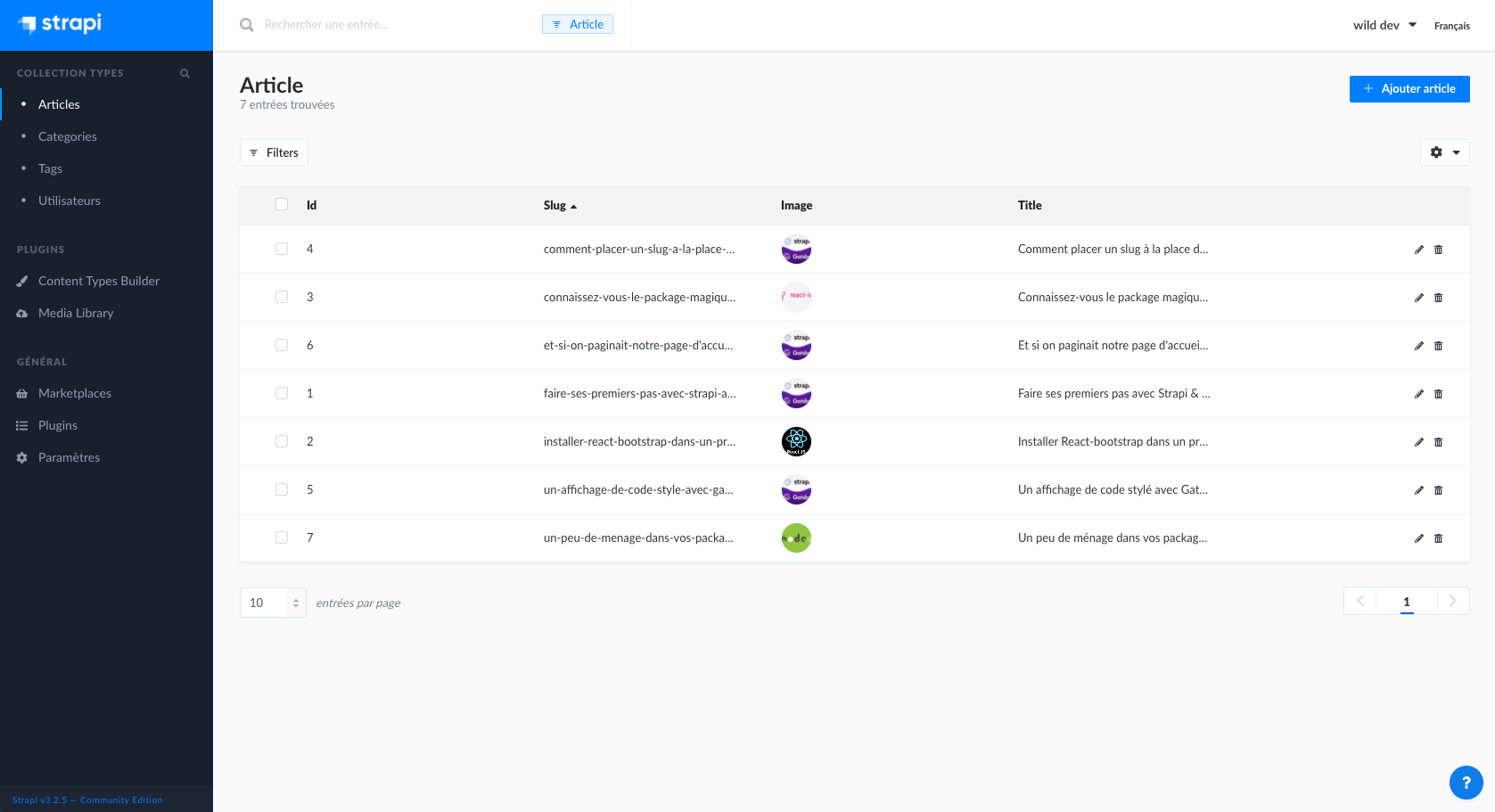Delete article 7 with the trash icon
The height and width of the screenshot is (812, 1495).
(1438, 538)
